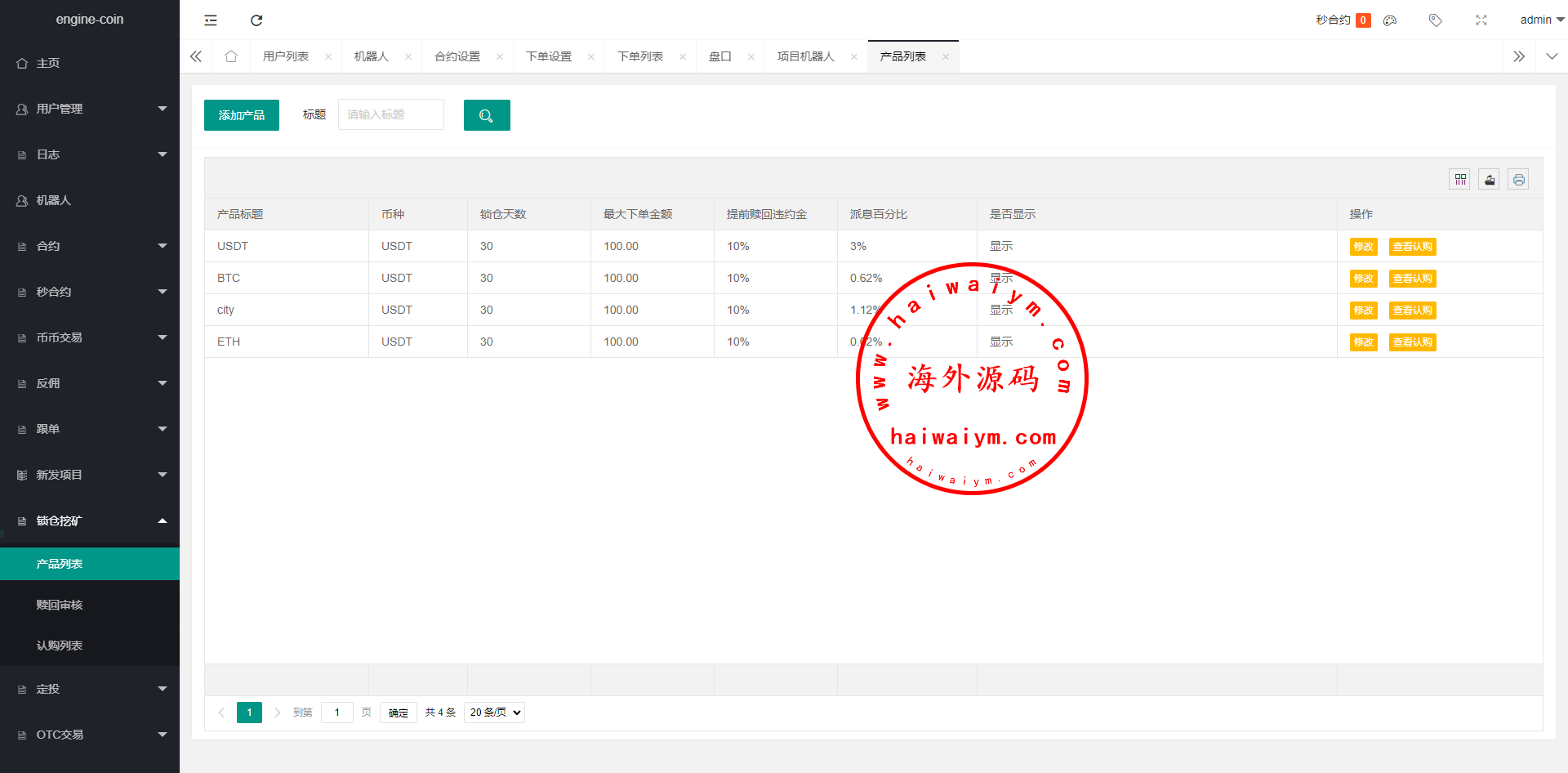Open the theme palette icon in header
The height and width of the screenshot is (773, 1568).
(x=1390, y=20)
